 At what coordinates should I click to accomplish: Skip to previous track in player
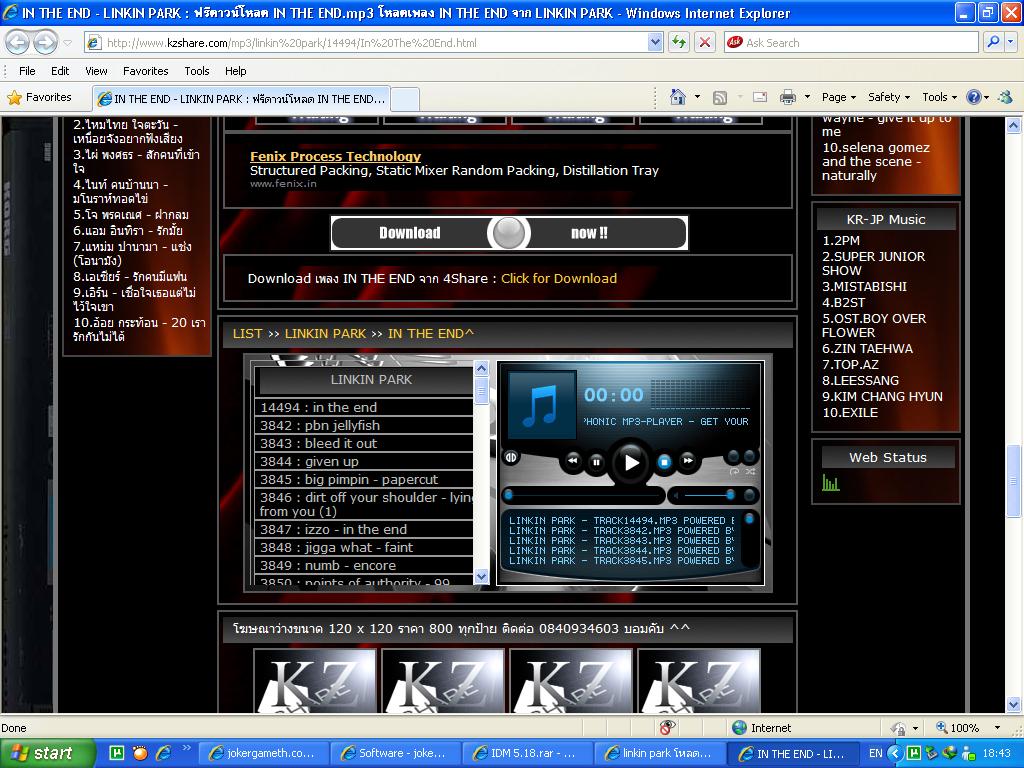(573, 460)
